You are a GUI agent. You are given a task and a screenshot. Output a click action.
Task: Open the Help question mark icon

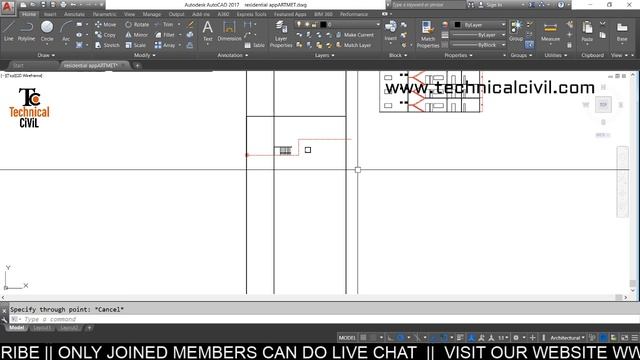pos(561,5)
